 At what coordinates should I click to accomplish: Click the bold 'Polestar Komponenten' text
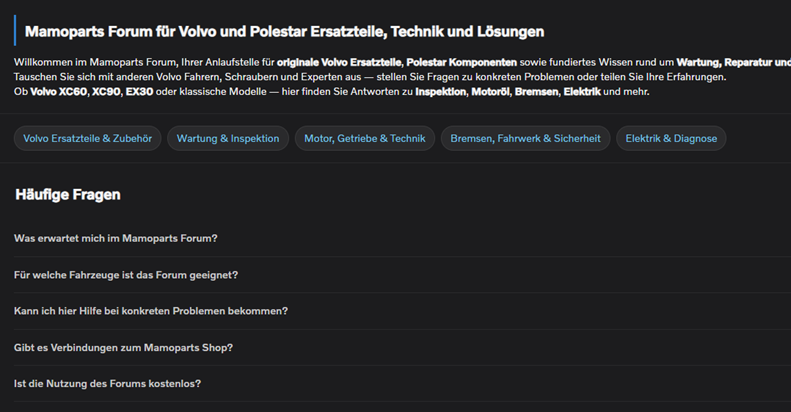pos(462,63)
